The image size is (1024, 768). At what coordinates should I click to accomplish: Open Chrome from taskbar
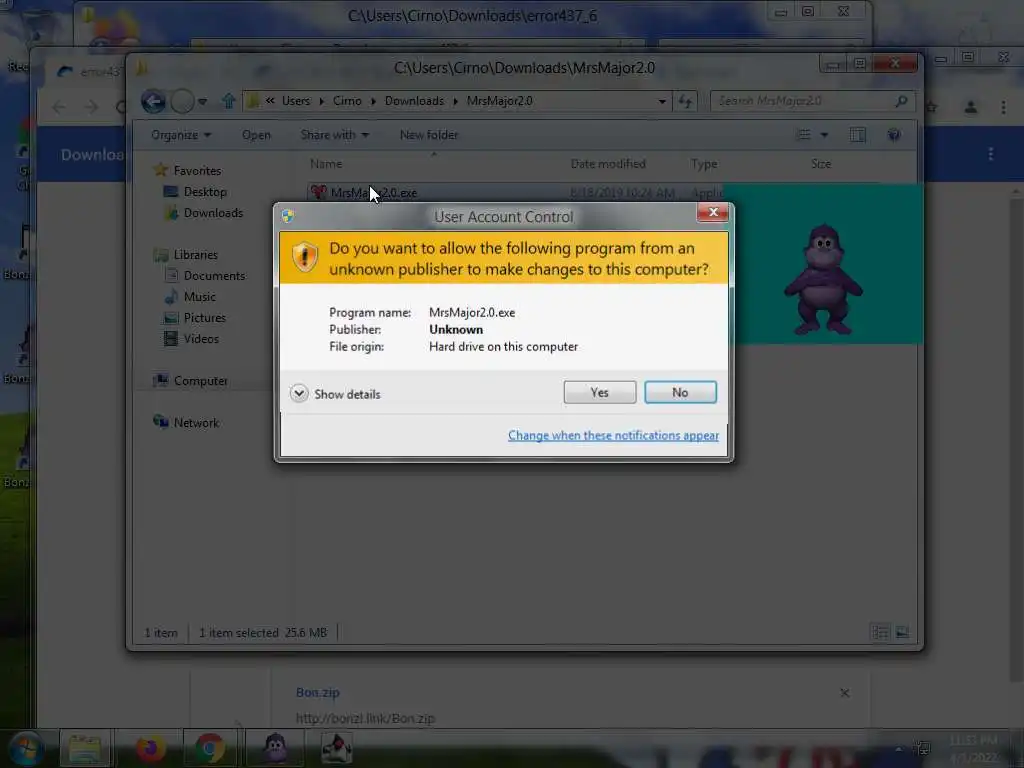click(210, 749)
